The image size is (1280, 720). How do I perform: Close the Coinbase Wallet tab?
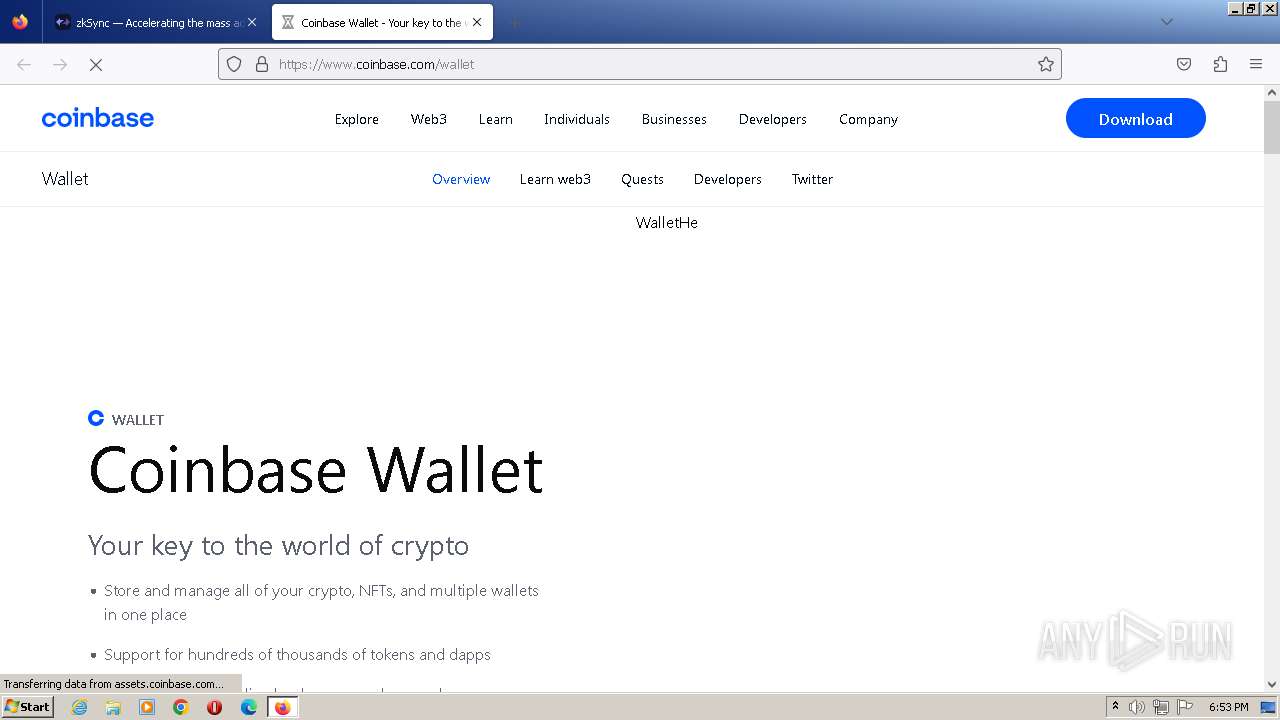pos(477,22)
